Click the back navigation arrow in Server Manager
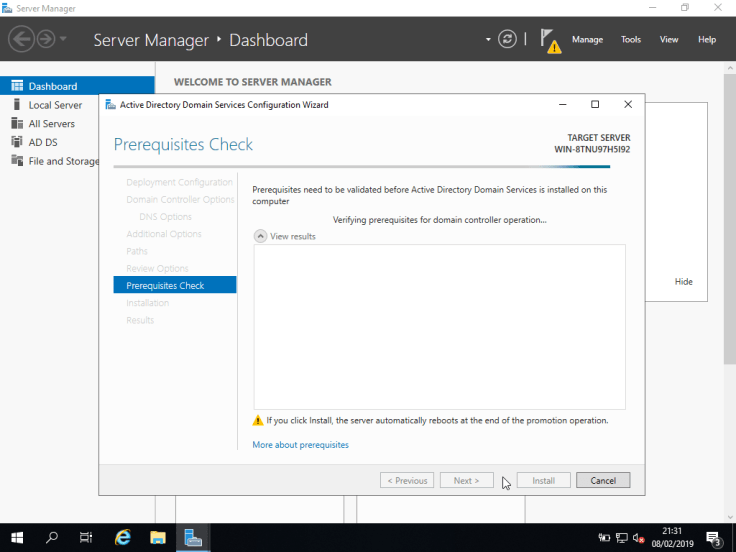This screenshot has width=736, height=552. pyautogui.click(x=21, y=39)
